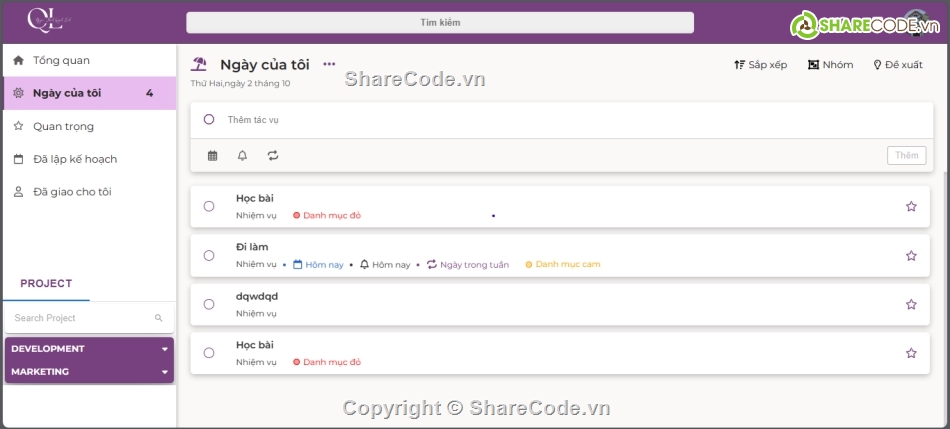Mark Đi làm task as important
This screenshot has height=429, width=950.
[911, 256]
